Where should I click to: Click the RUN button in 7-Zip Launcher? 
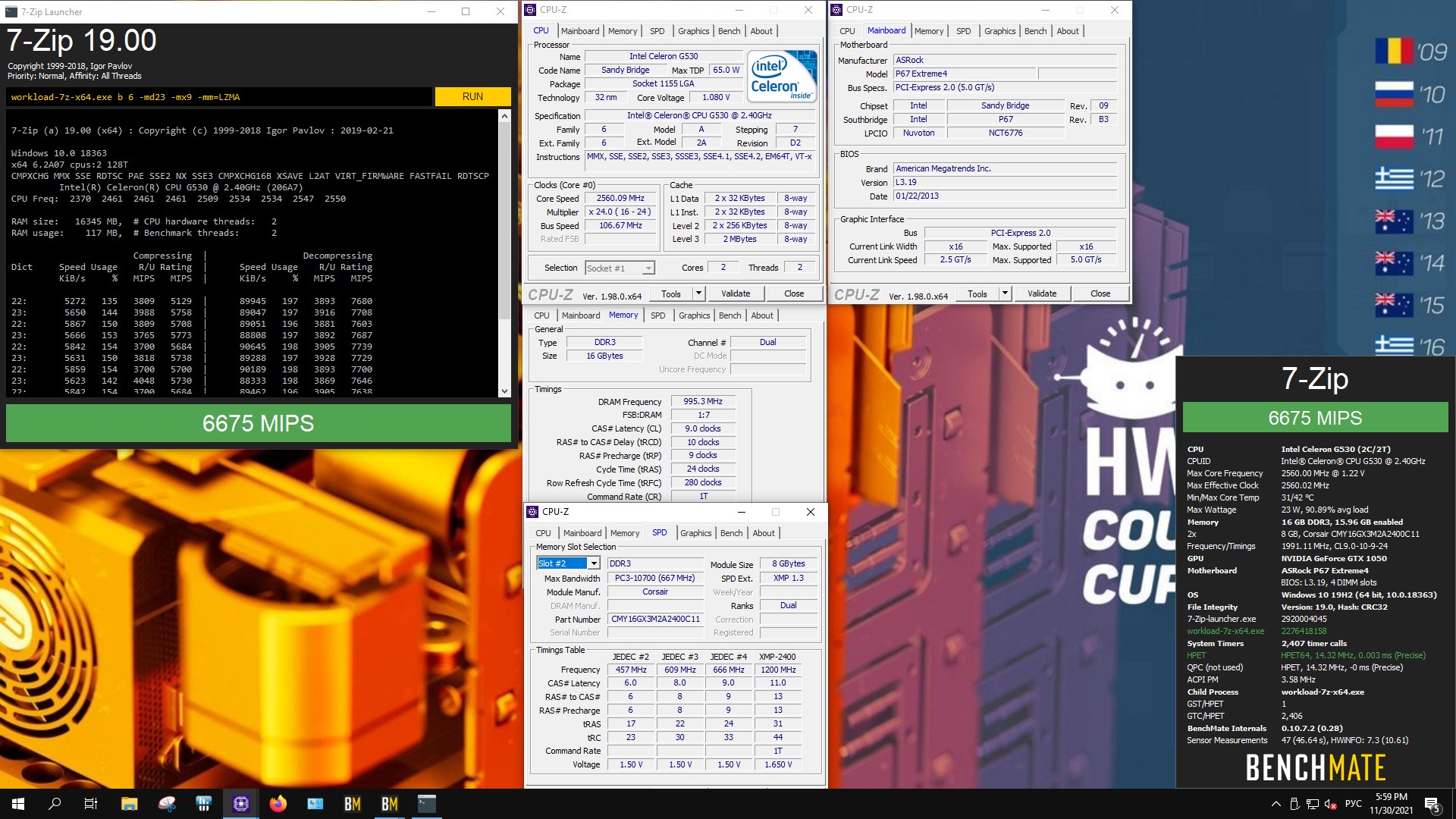click(x=472, y=96)
